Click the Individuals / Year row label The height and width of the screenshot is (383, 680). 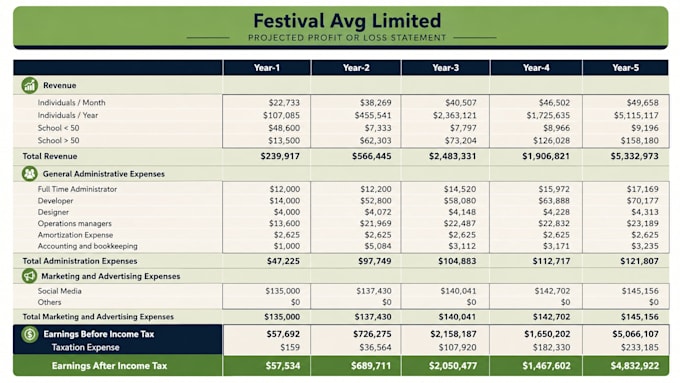[68, 115]
